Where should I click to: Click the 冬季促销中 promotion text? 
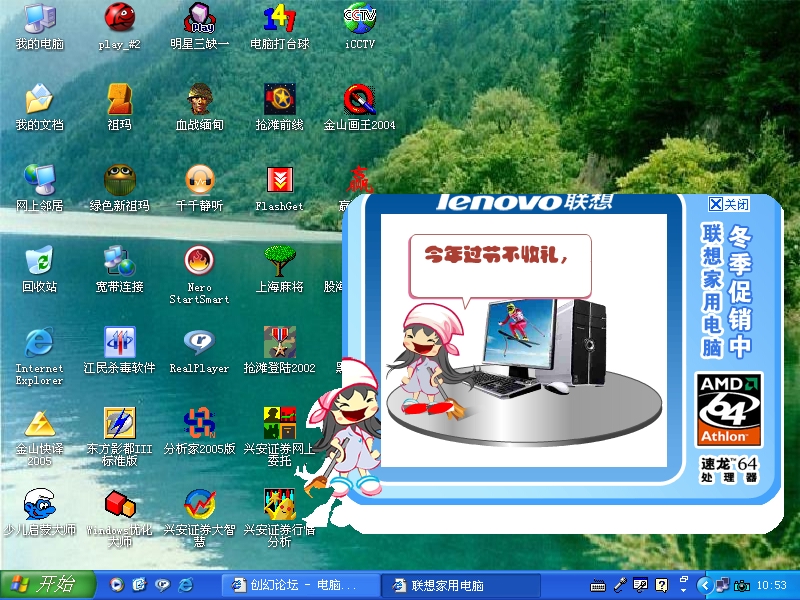click(740, 291)
